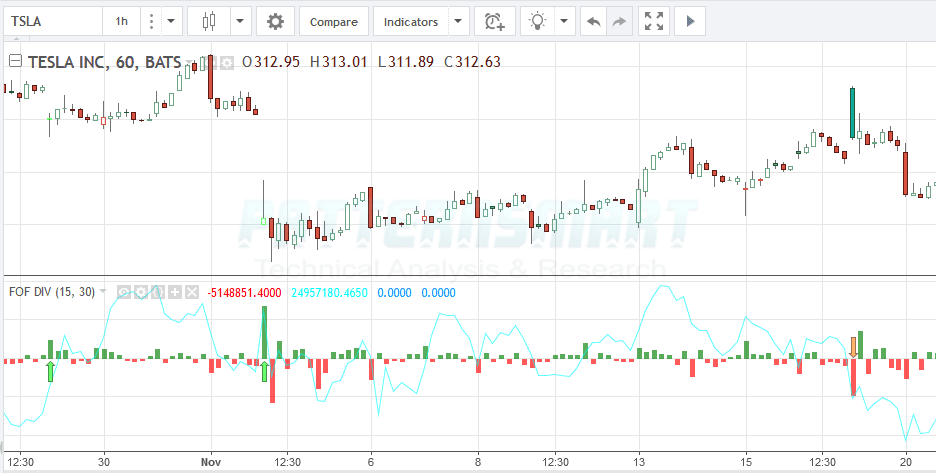The image size is (936, 473).
Task: Expand the time interval dropdown arrow
Action: tap(171, 22)
